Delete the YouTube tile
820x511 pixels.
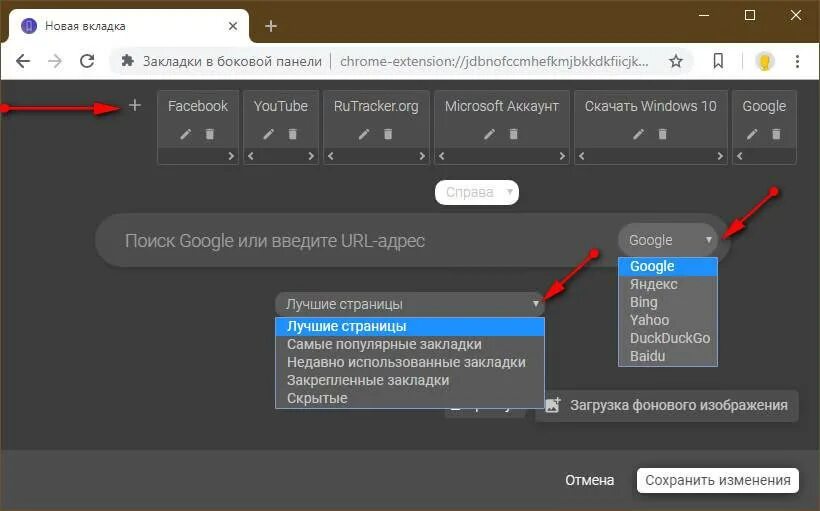click(293, 134)
